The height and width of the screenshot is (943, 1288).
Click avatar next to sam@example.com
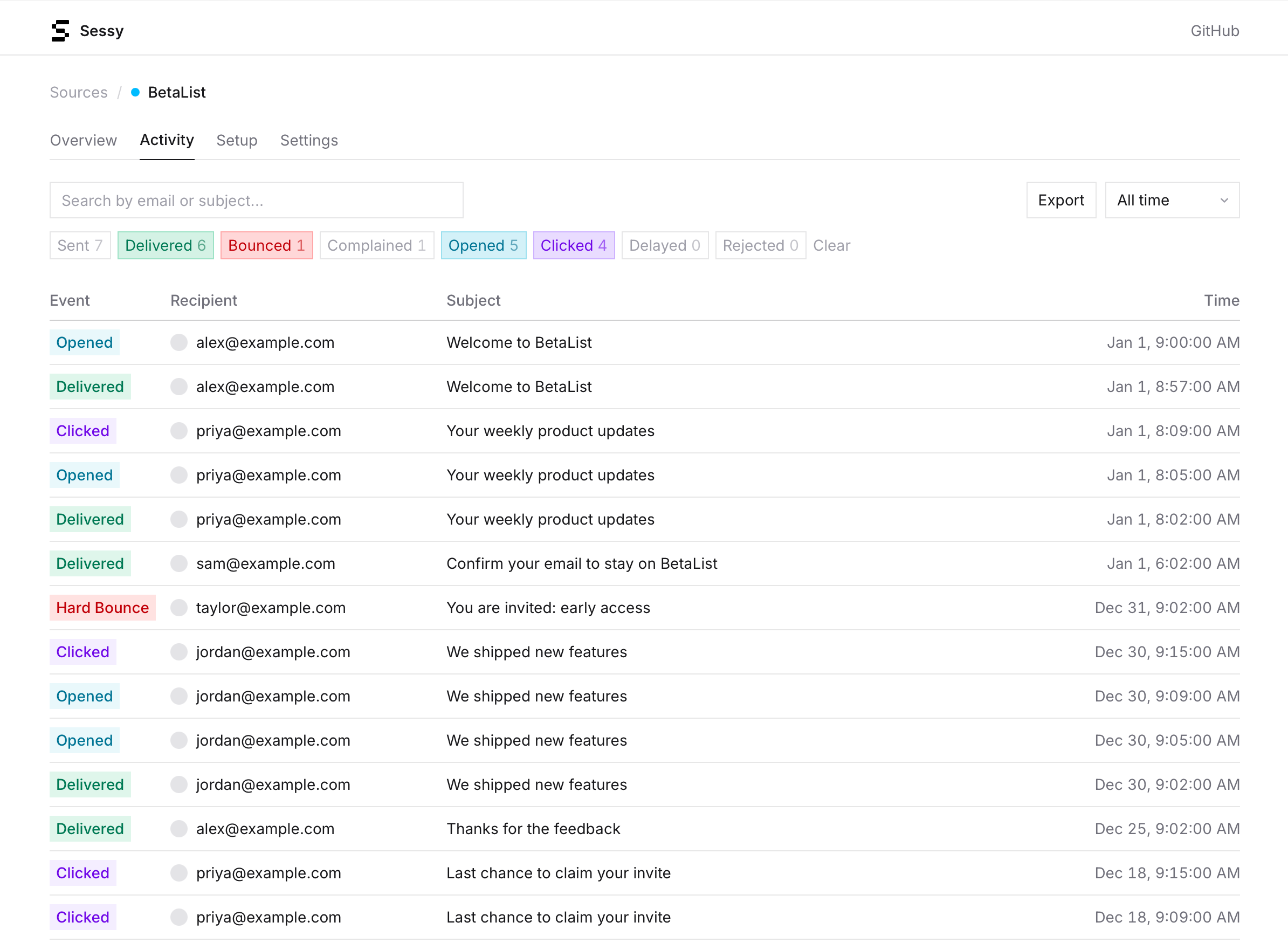(178, 563)
